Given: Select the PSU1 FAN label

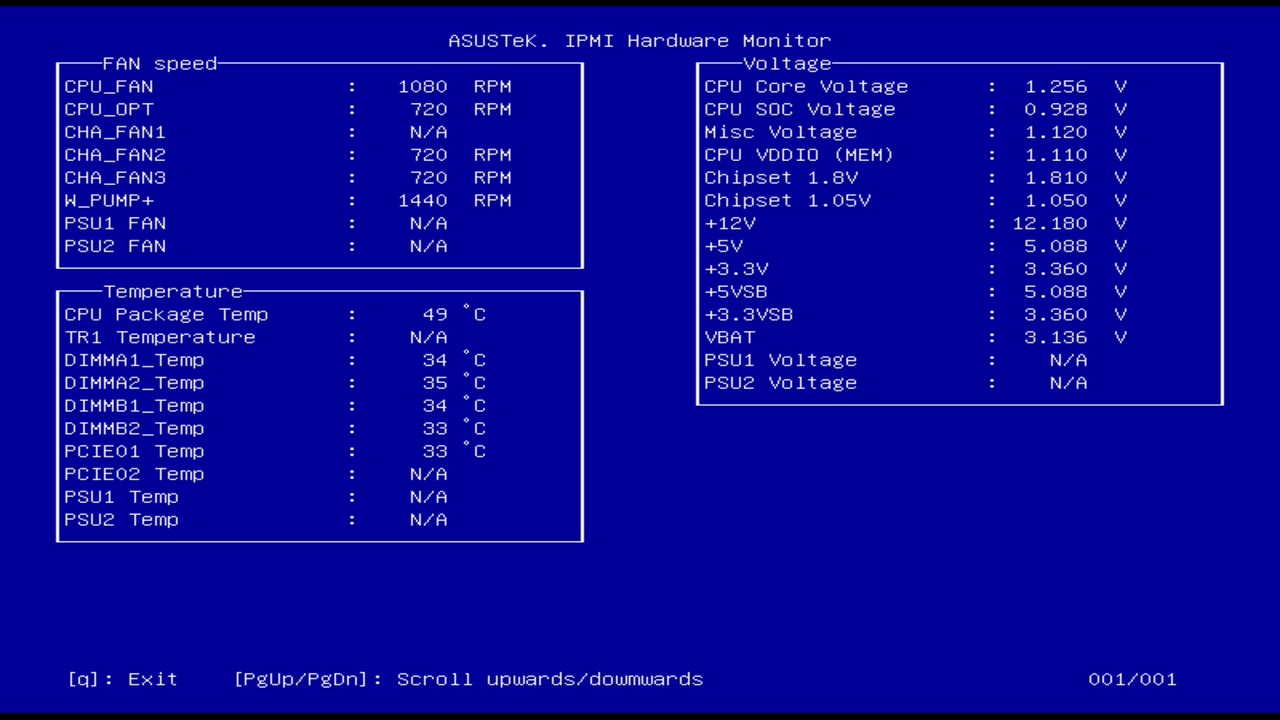Looking at the screenshot, I should [115, 224].
